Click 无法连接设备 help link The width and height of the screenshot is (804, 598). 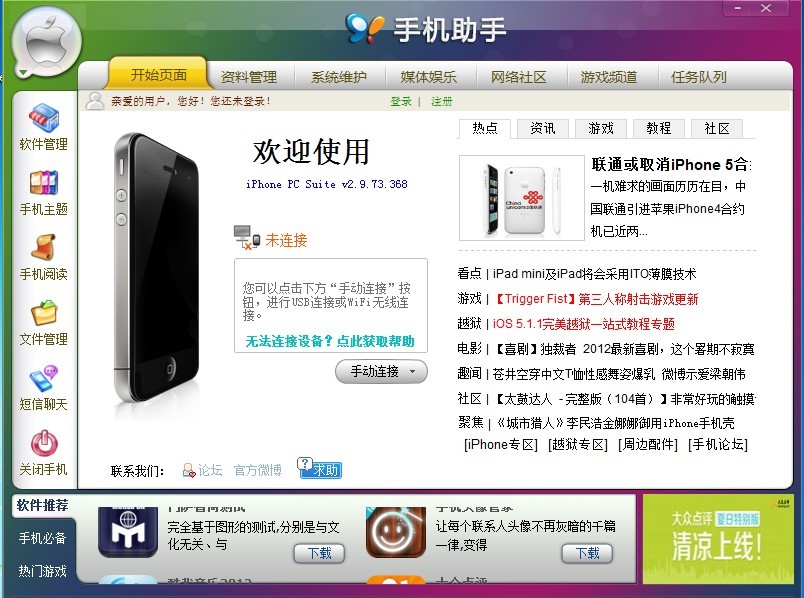(x=330, y=341)
